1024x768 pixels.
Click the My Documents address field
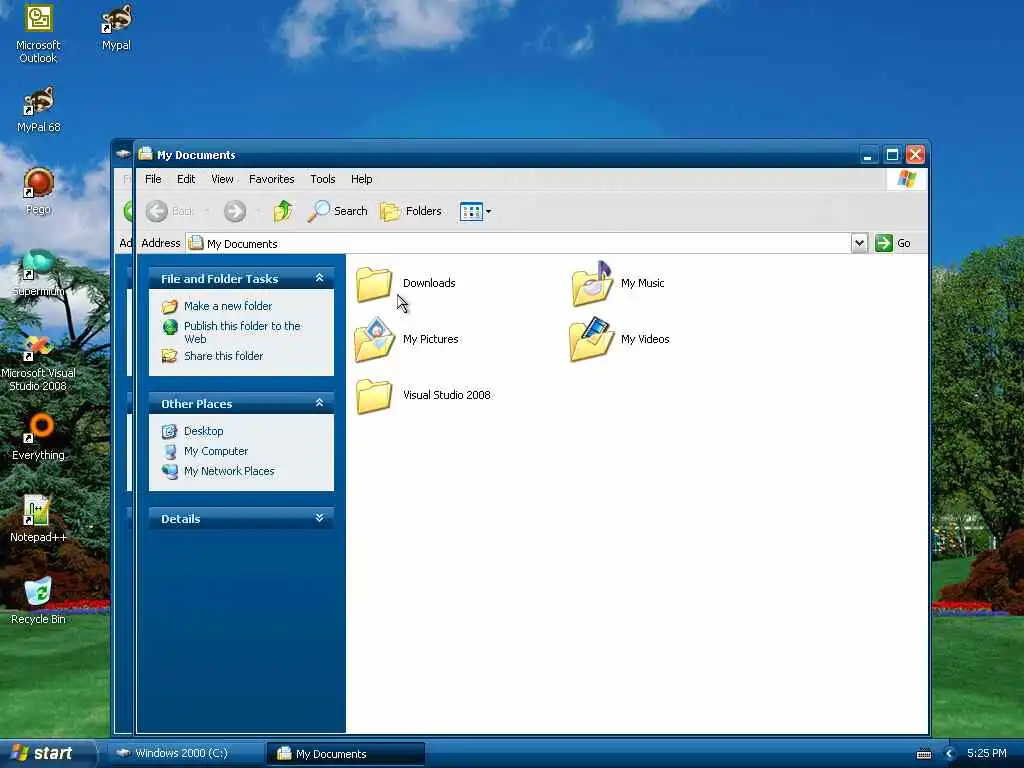click(x=519, y=243)
